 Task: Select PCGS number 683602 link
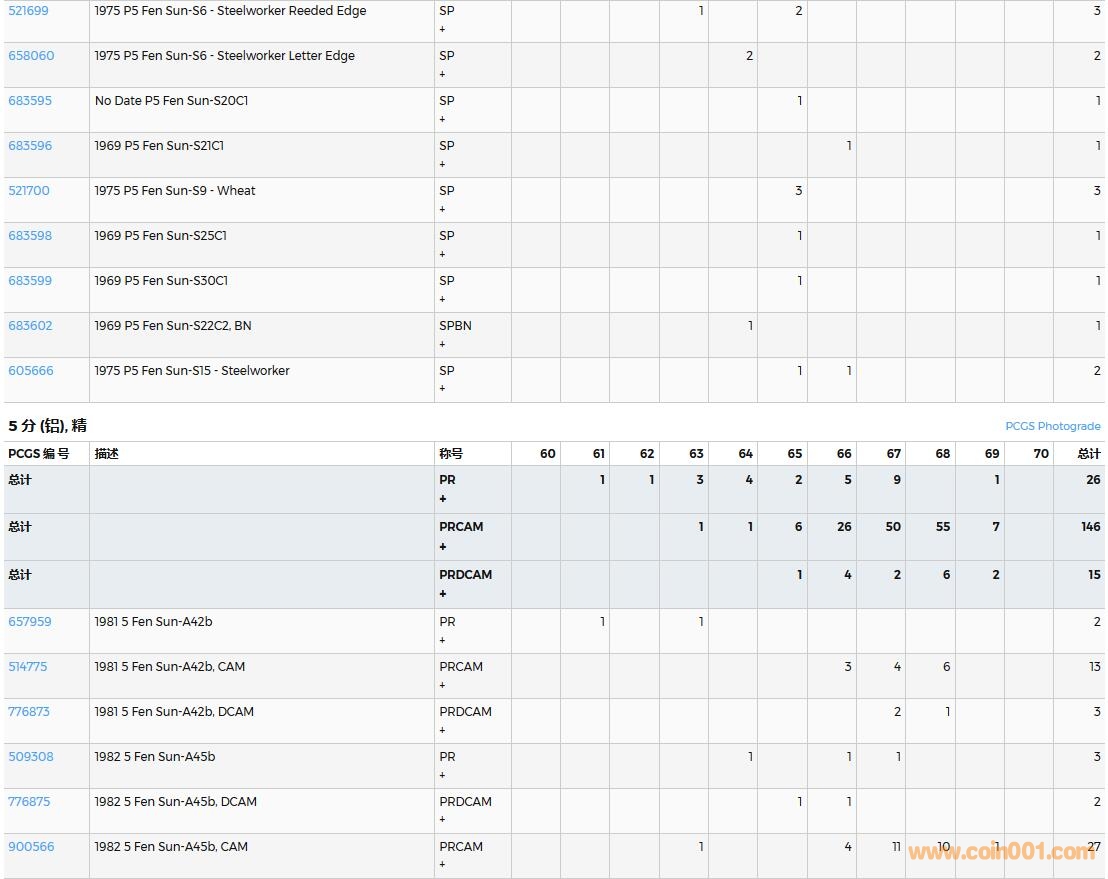pyautogui.click(x=30, y=326)
